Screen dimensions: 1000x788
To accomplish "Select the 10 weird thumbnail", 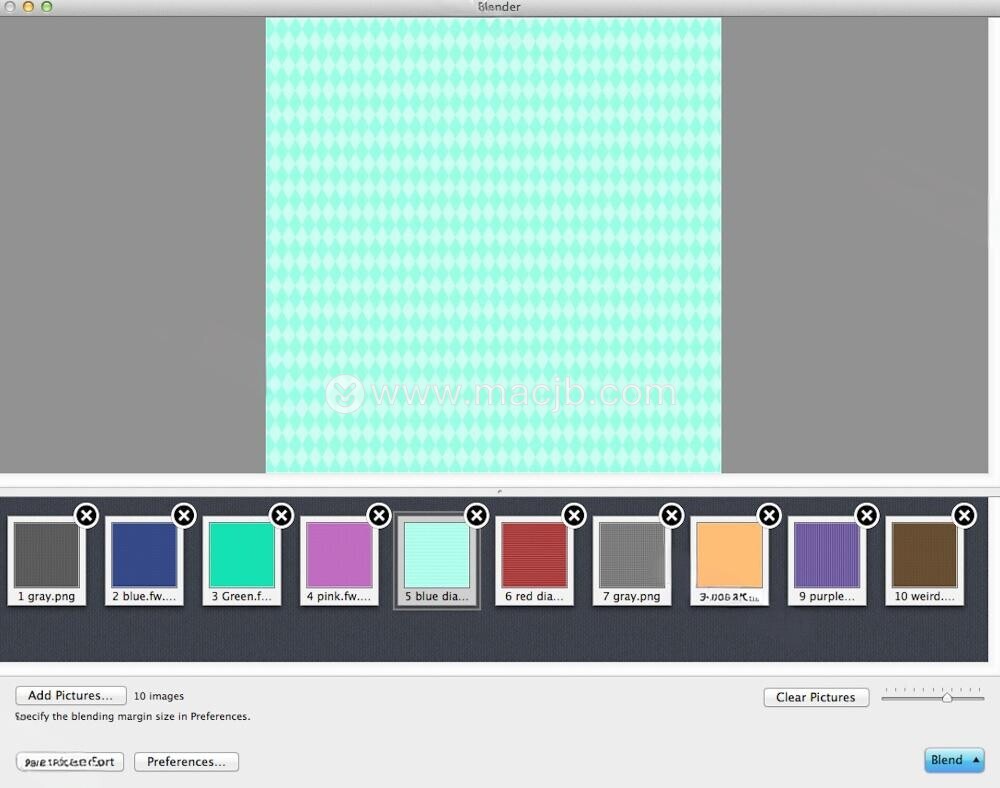I will tap(925, 561).
